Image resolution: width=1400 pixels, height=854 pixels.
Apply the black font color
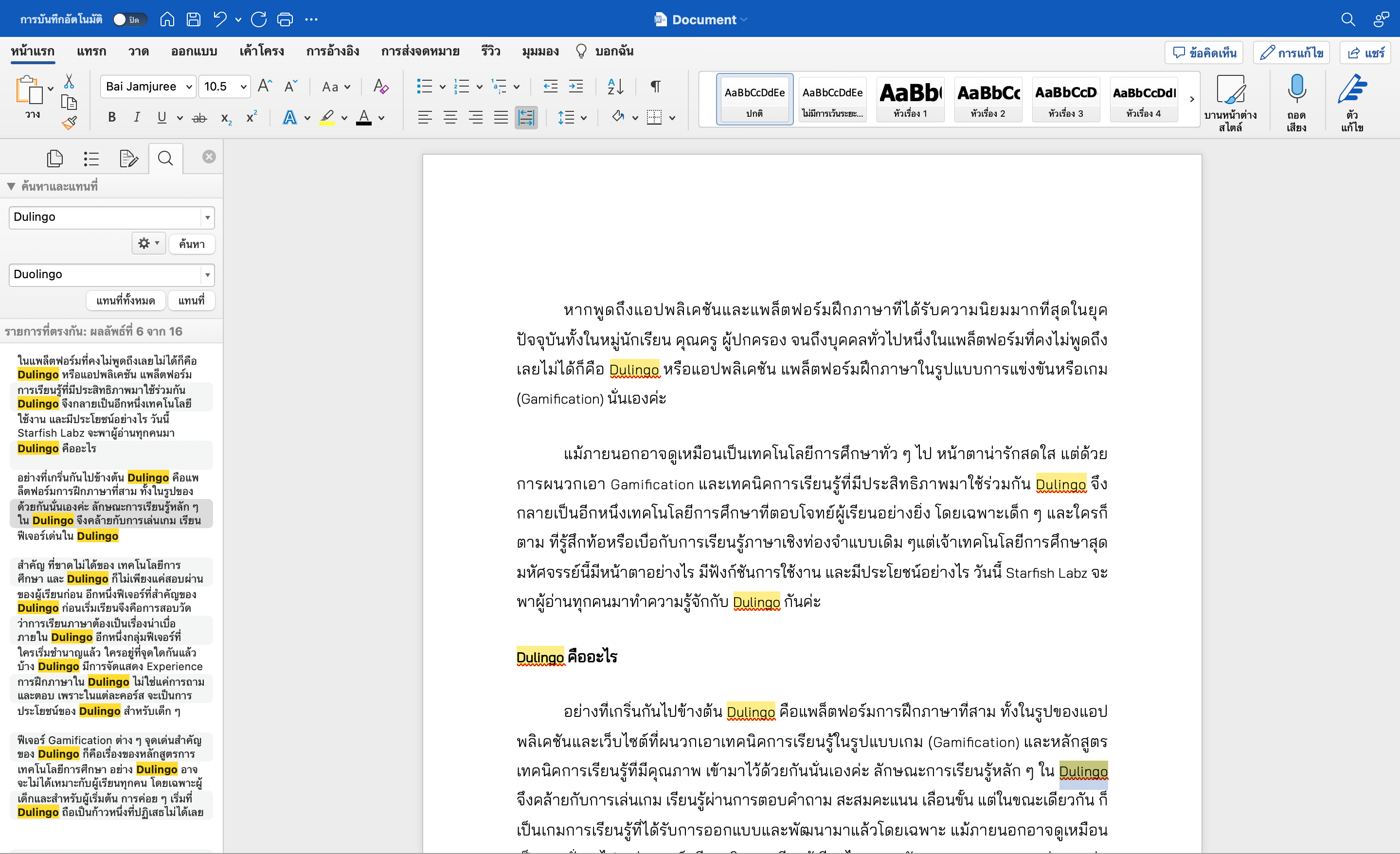click(x=364, y=118)
